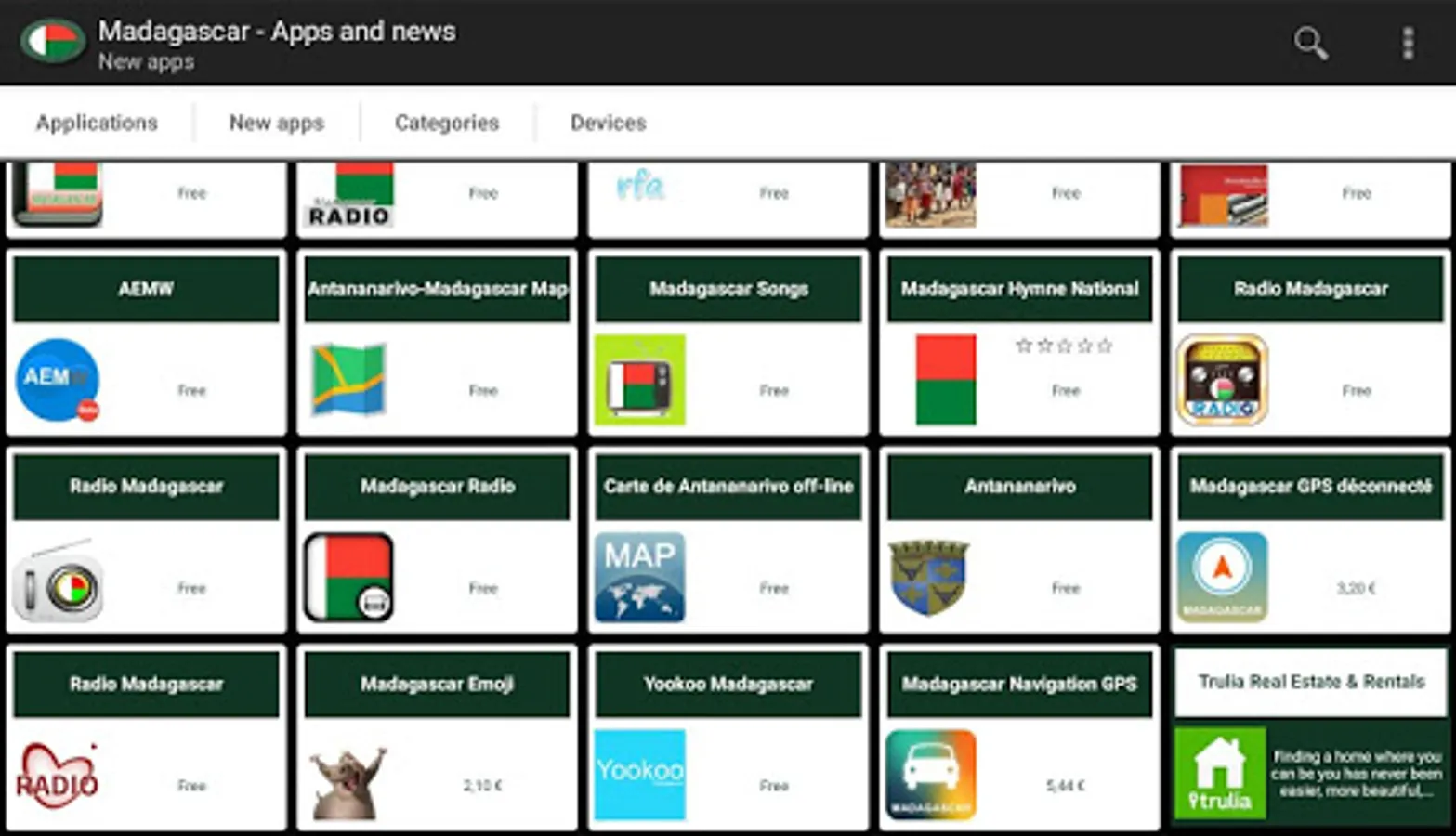
Task: Select the AEMW title header
Action: tap(146, 289)
